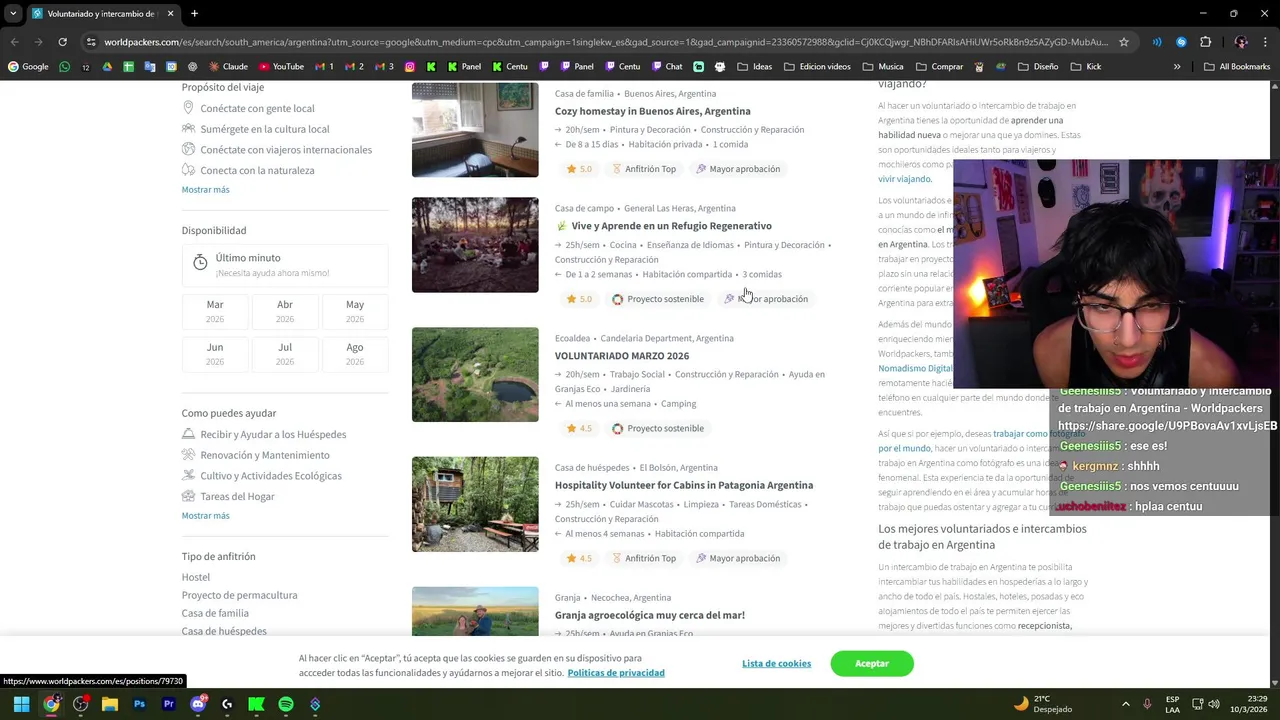Screen dimensions: 1280x720
Task: Open the Lista de cookies link
Action: (776, 663)
